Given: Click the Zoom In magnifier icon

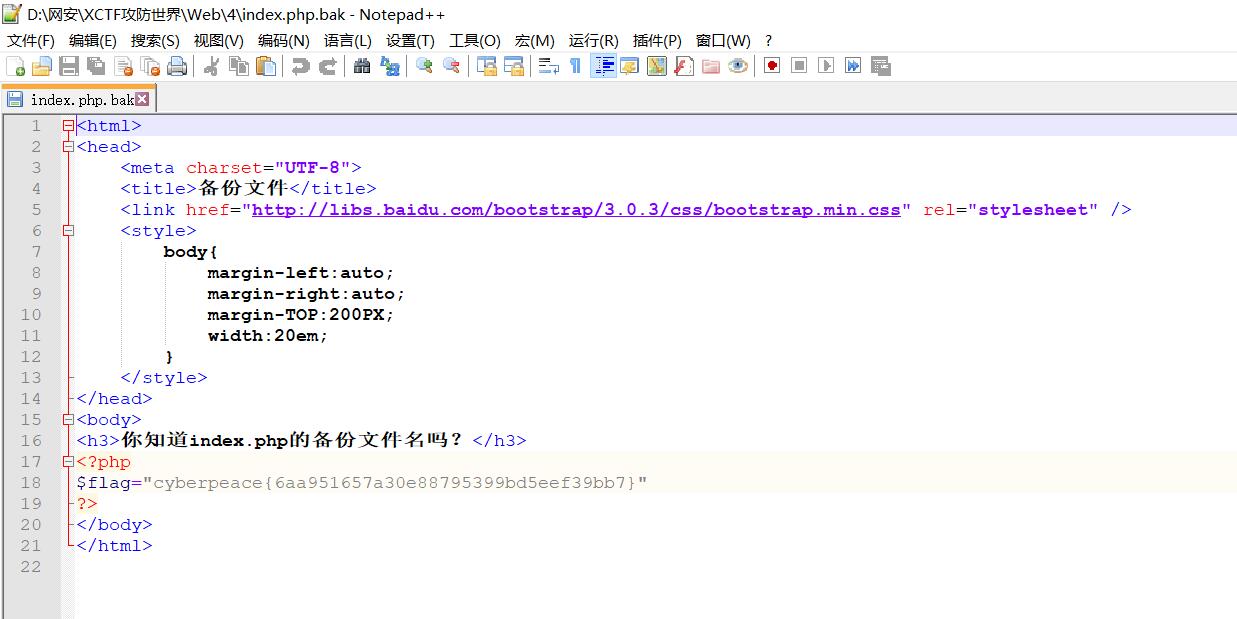Looking at the screenshot, I should pyautogui.click(x=424, y=66).
